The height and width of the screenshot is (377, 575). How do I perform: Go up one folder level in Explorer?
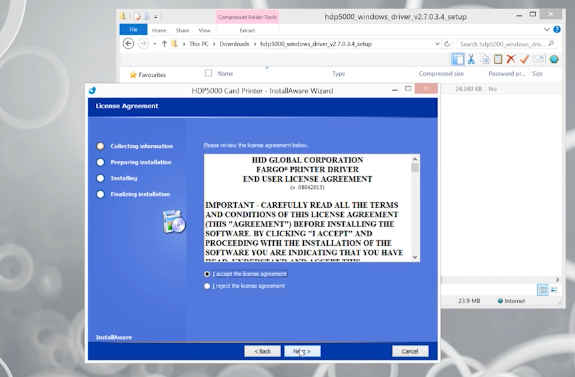(164, 44)
